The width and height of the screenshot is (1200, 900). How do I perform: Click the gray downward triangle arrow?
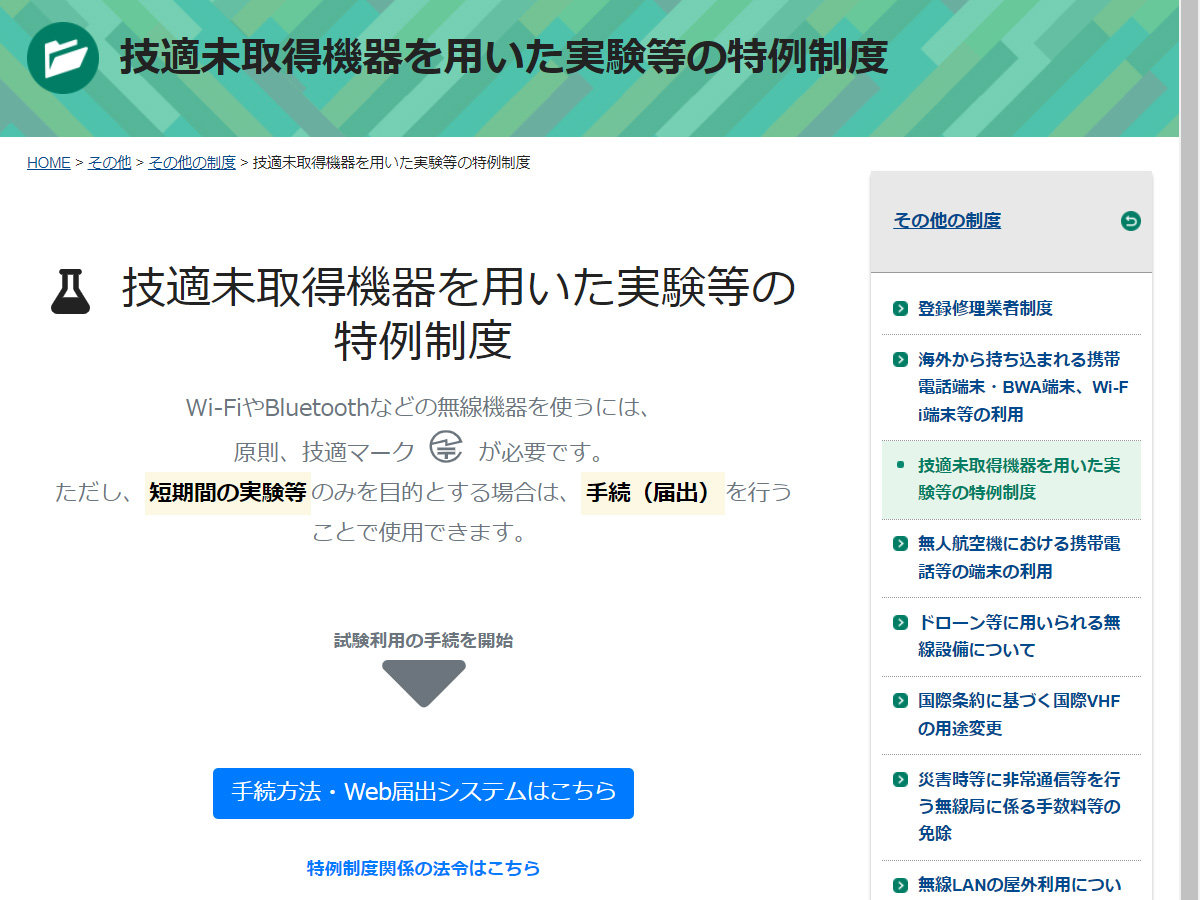[x=424, y=683]
